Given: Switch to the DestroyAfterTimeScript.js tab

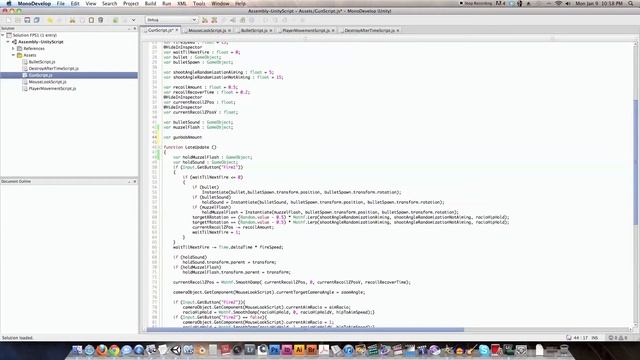Looking at the screenshot, I should point(369,30).
